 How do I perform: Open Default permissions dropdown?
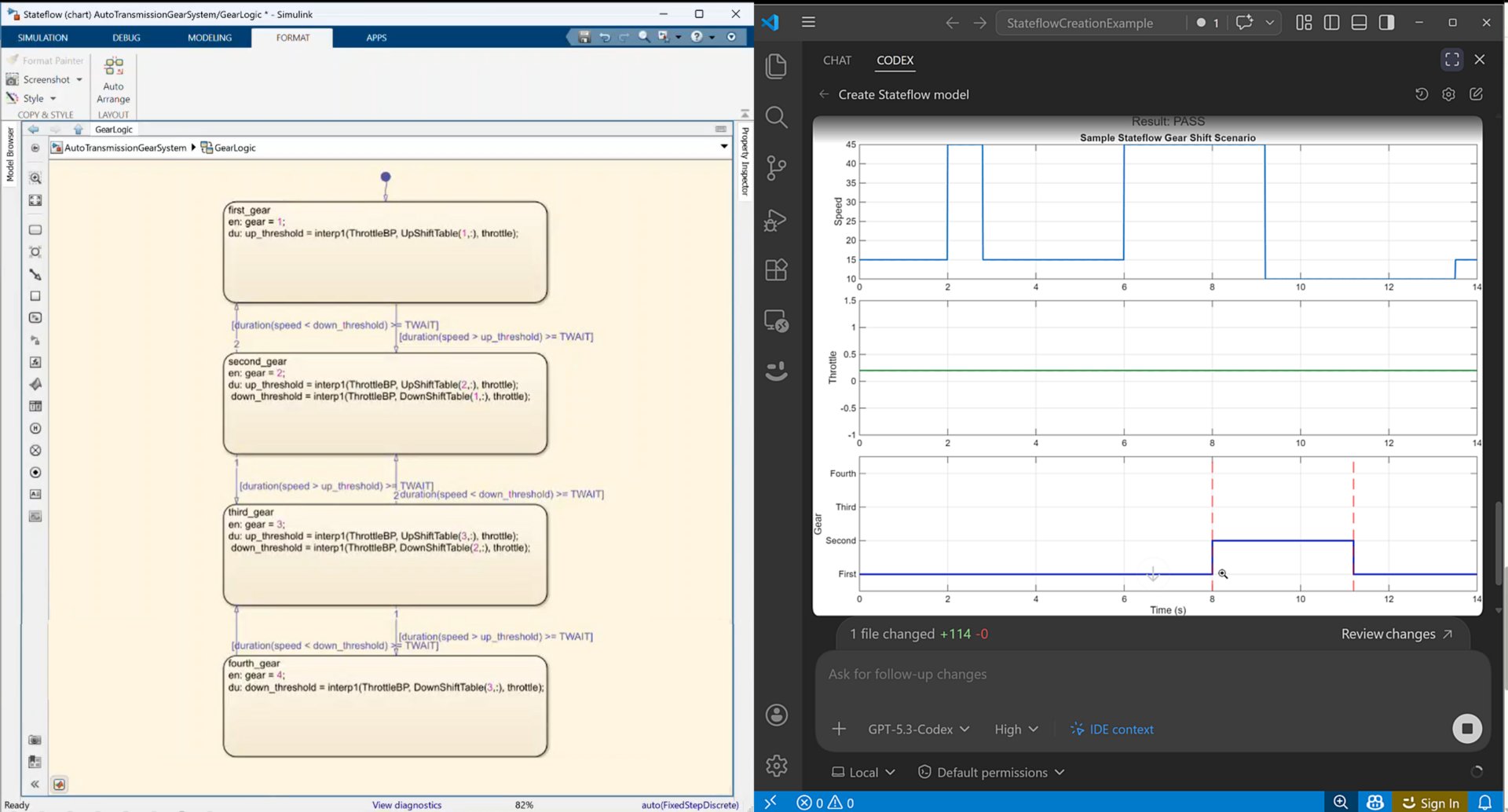tap(991, 772)
